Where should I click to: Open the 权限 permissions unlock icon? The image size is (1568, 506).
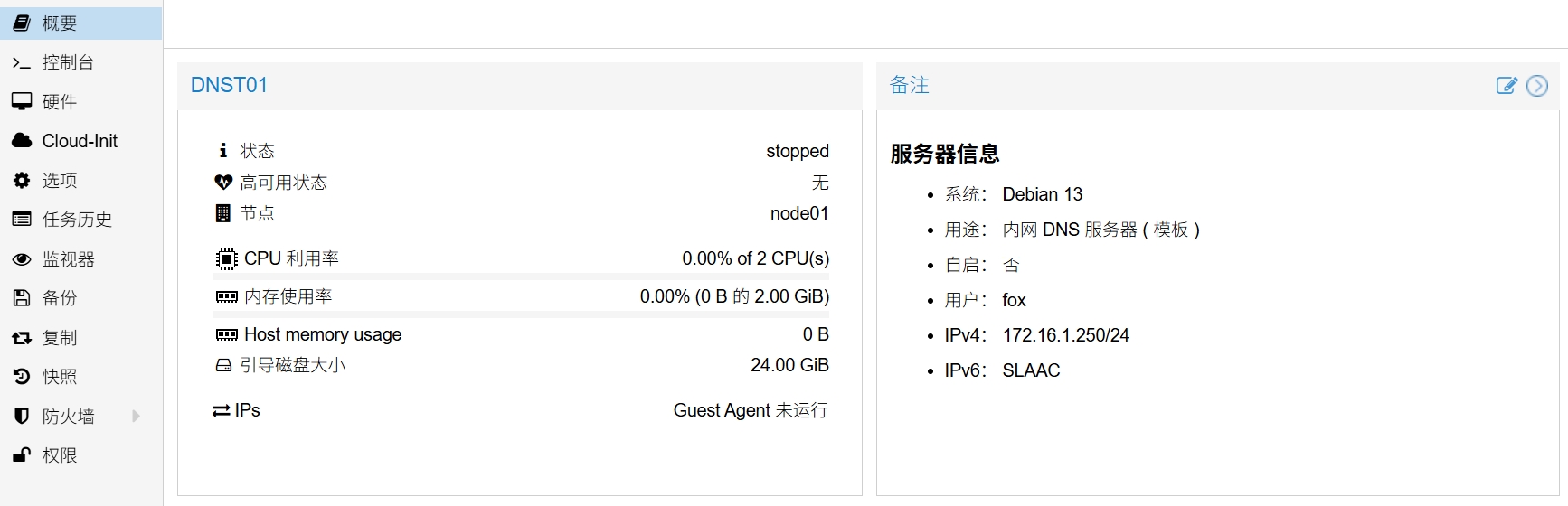point(22,455)
